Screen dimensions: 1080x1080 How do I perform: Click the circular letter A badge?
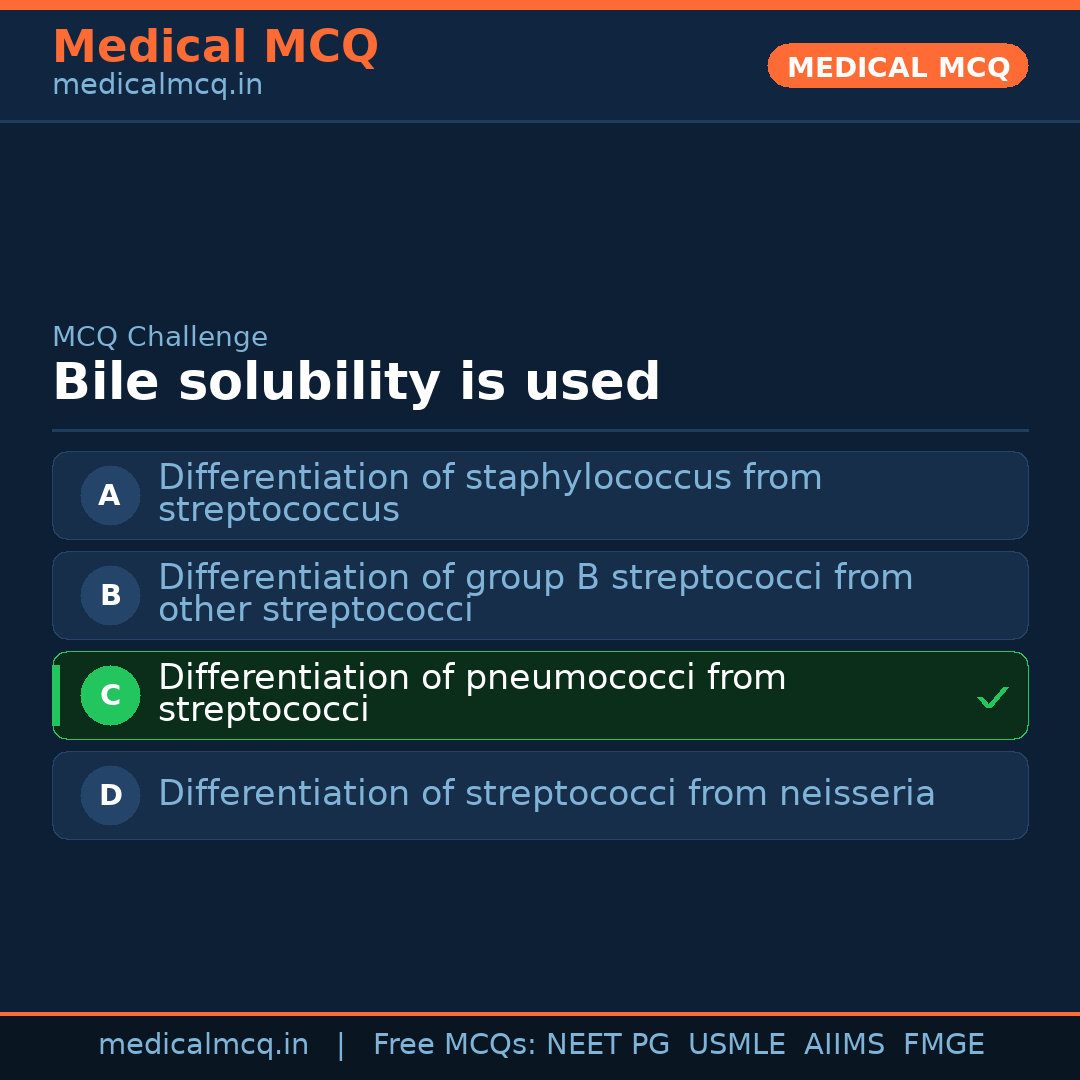click(x=110, y=495)
